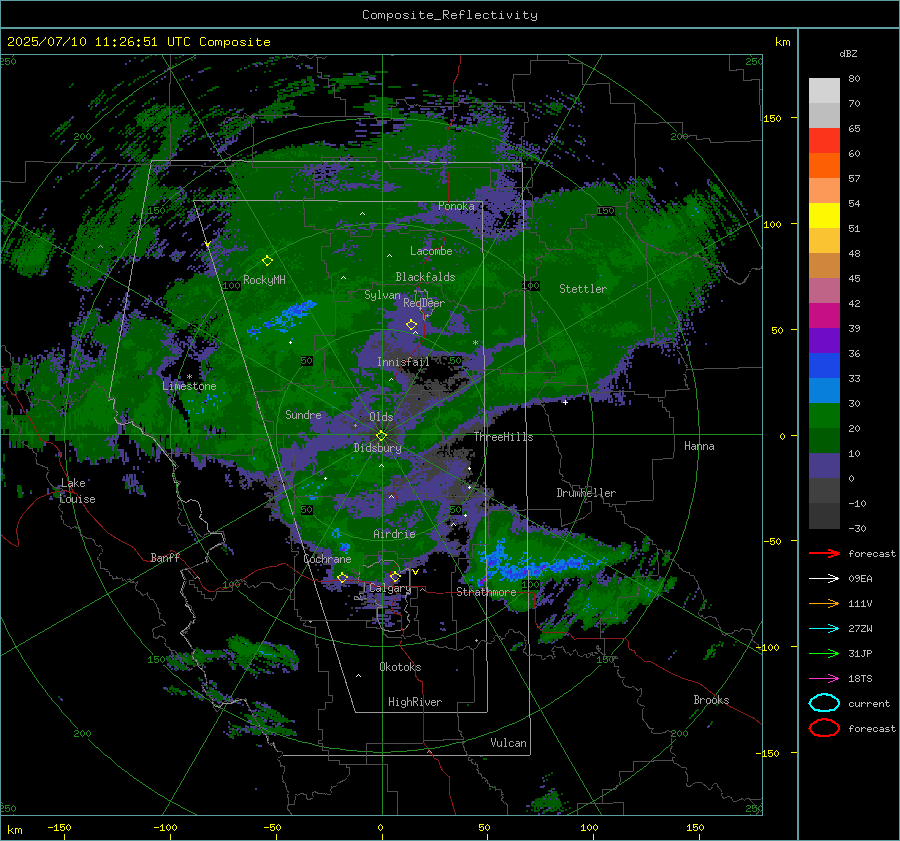Click the Lake Louise label
This screenshot has width=900, height=841.
77,491
